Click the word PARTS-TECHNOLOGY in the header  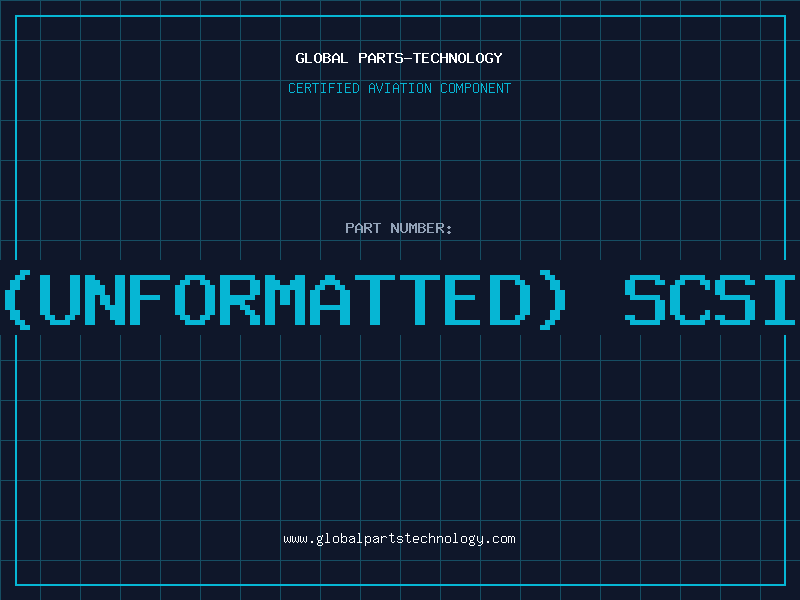[x=430, y=58]
